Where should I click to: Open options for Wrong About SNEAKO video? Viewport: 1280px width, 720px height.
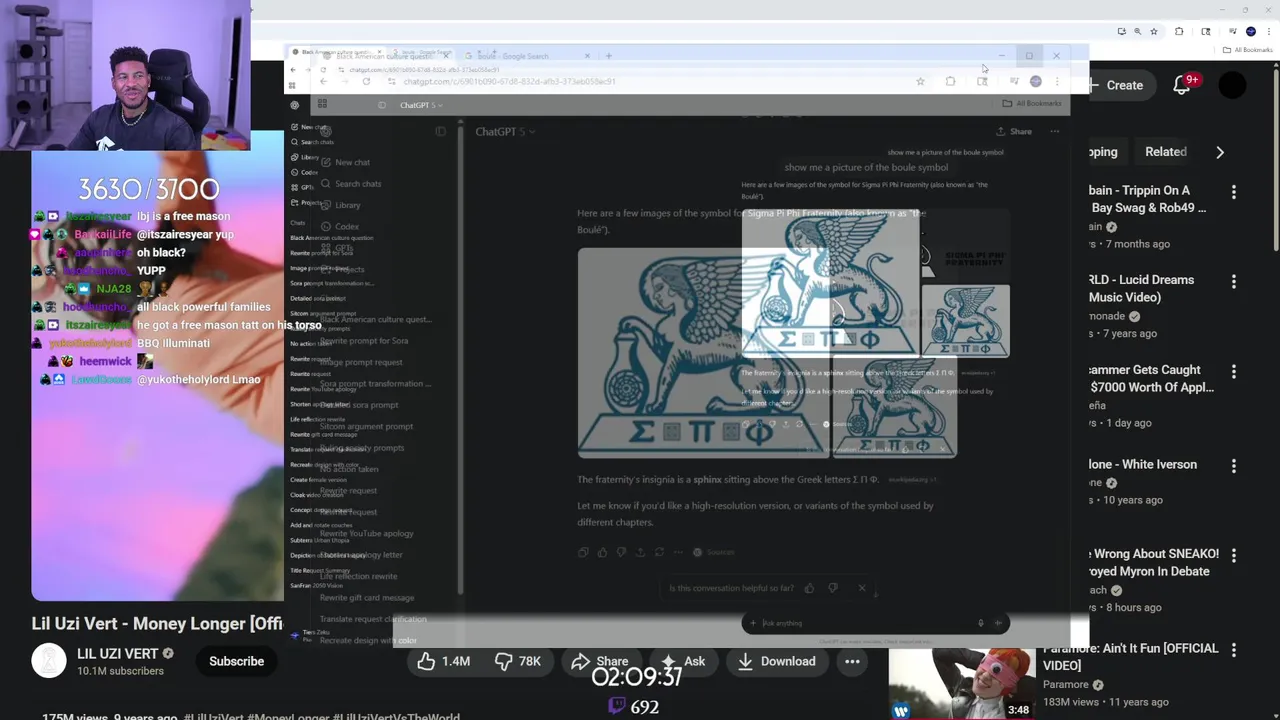pos(1233,555)
